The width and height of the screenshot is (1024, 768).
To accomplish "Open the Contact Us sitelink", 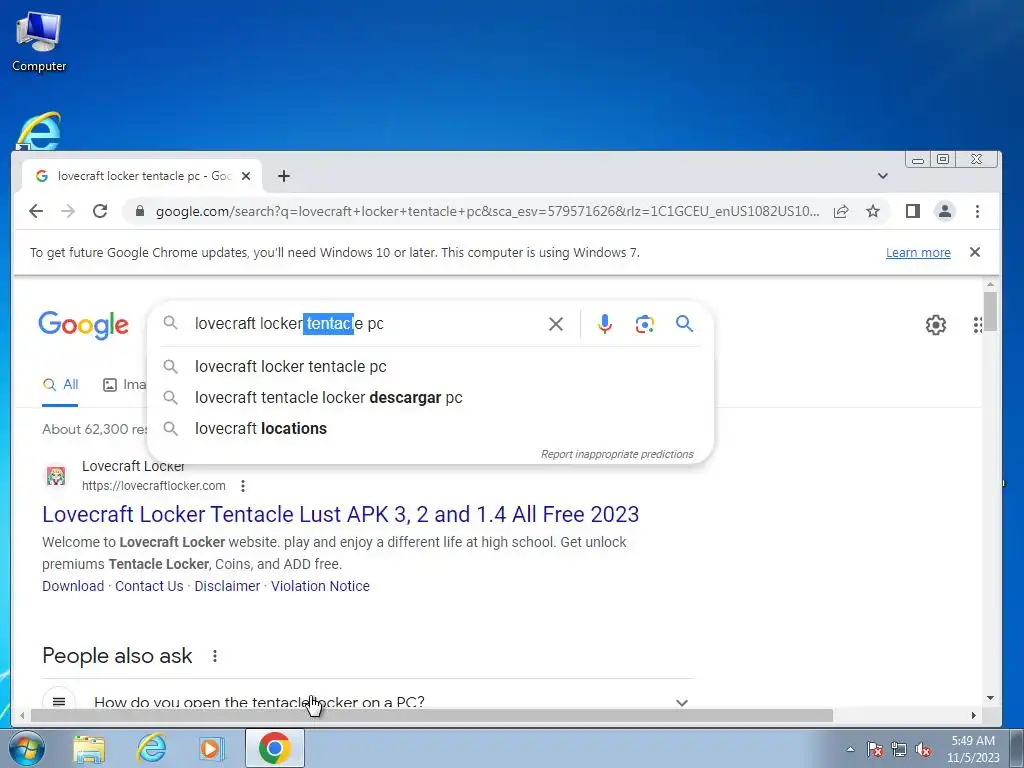I will point(149,586).
